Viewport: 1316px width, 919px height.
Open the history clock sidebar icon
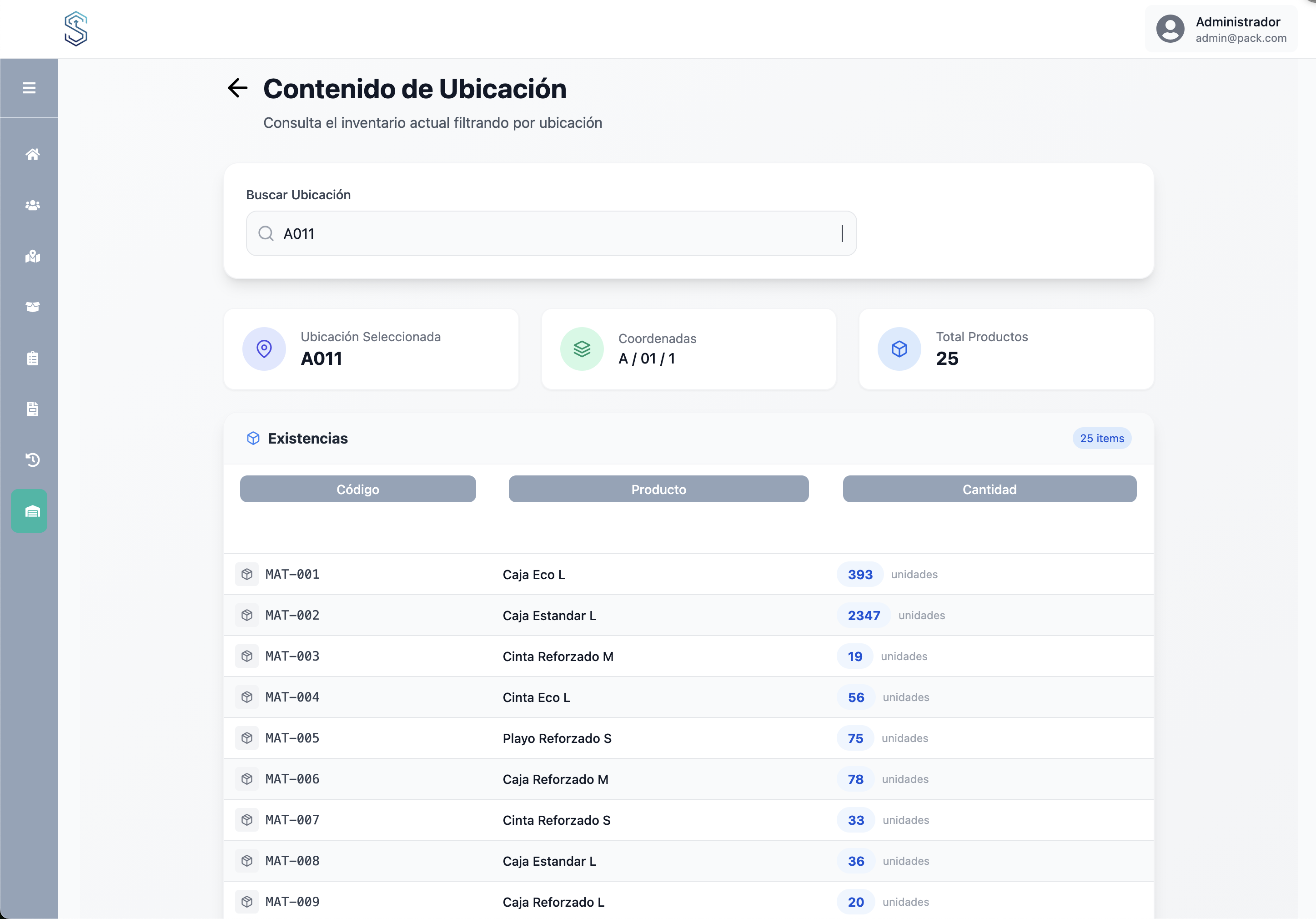click(x=33, y=460)
